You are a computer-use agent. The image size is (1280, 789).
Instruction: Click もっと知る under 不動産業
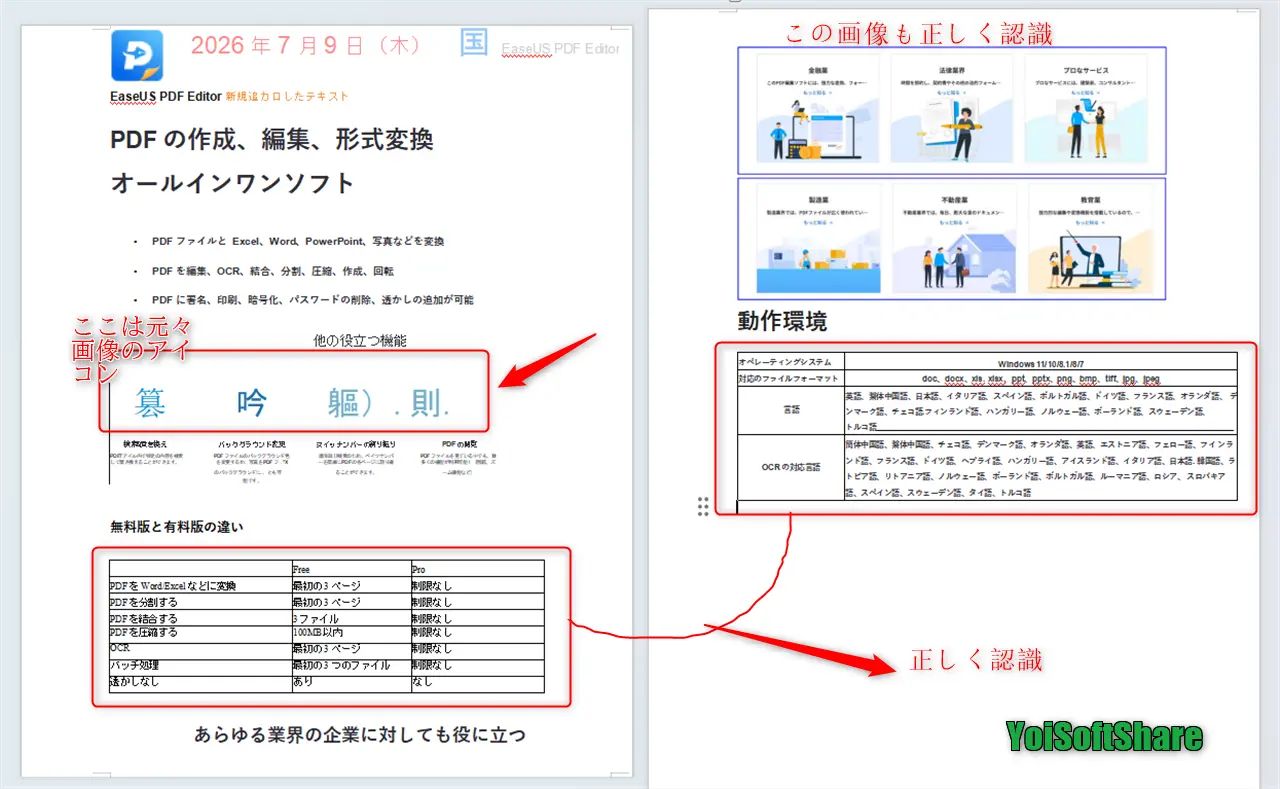(x=953, y=222)
